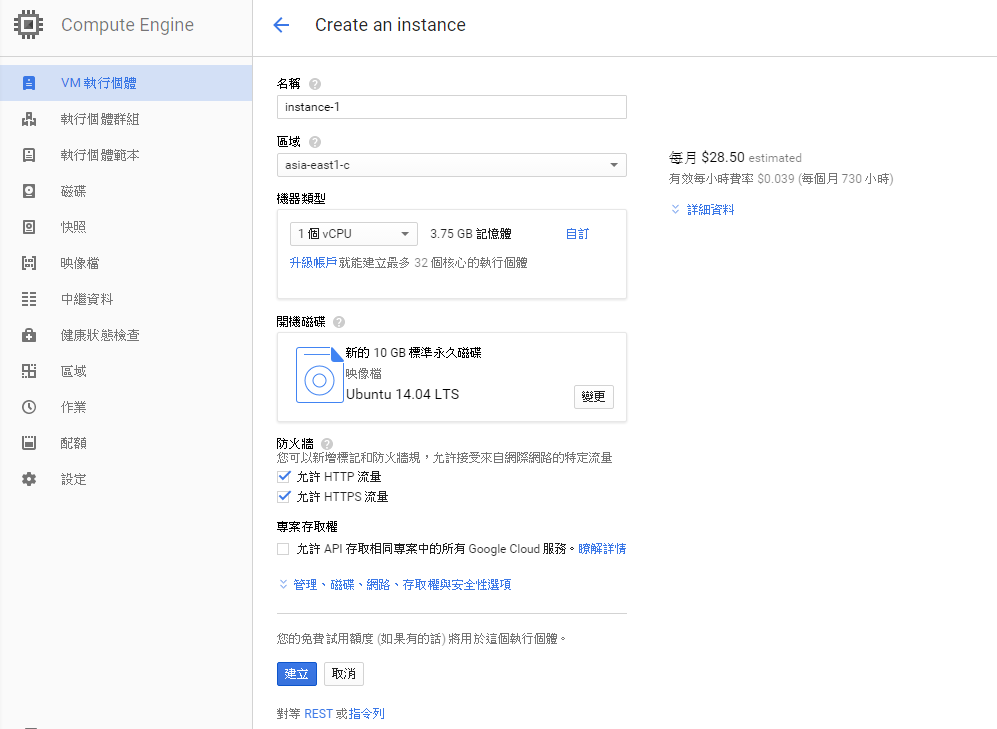Screen dimensions: 997x729
Task: Click the 每月 $28.50 estimated price text
Action: 735,158
